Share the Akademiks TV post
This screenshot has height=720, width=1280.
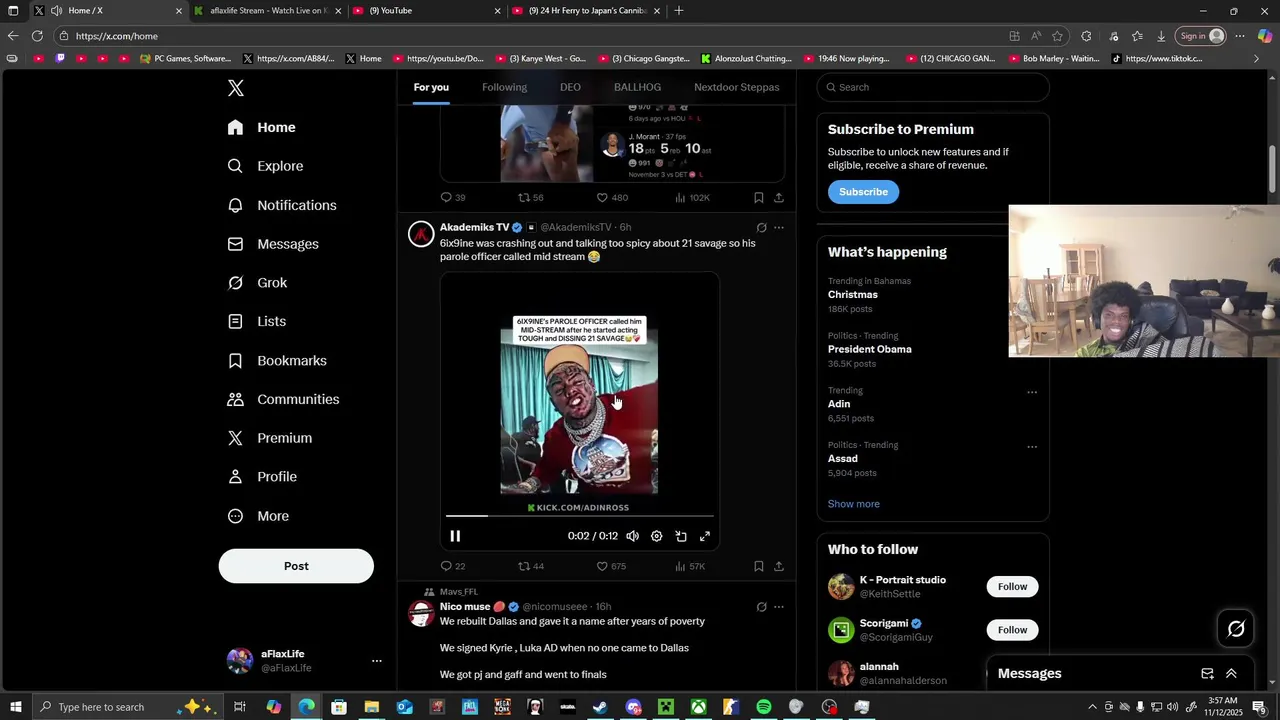[779, 566]
